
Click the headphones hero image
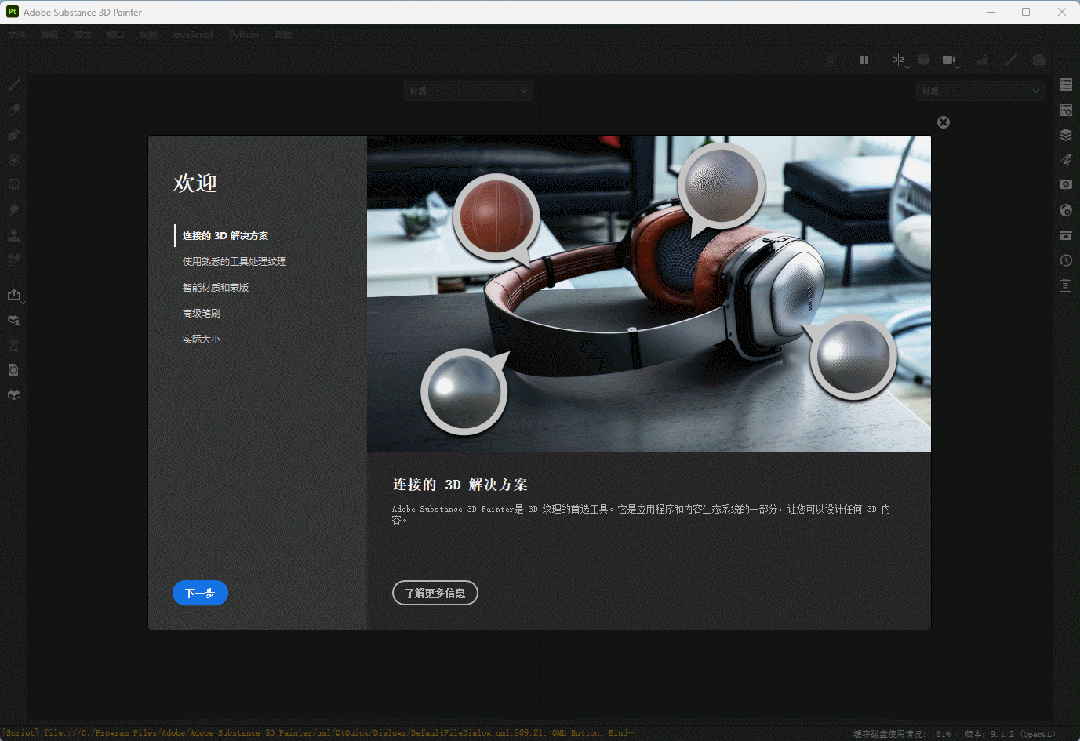coord(649,294)
